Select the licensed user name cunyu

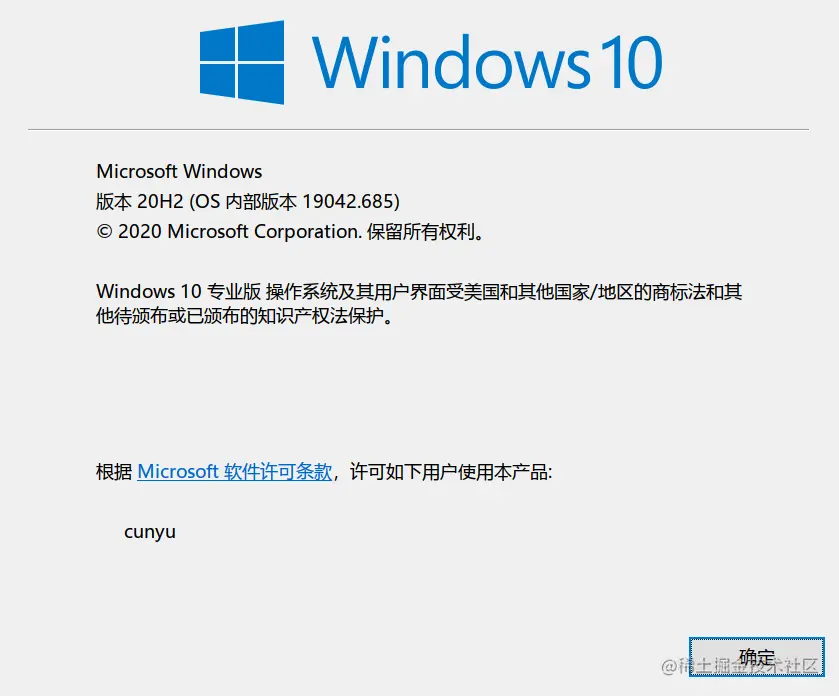[x=150, y=532]
